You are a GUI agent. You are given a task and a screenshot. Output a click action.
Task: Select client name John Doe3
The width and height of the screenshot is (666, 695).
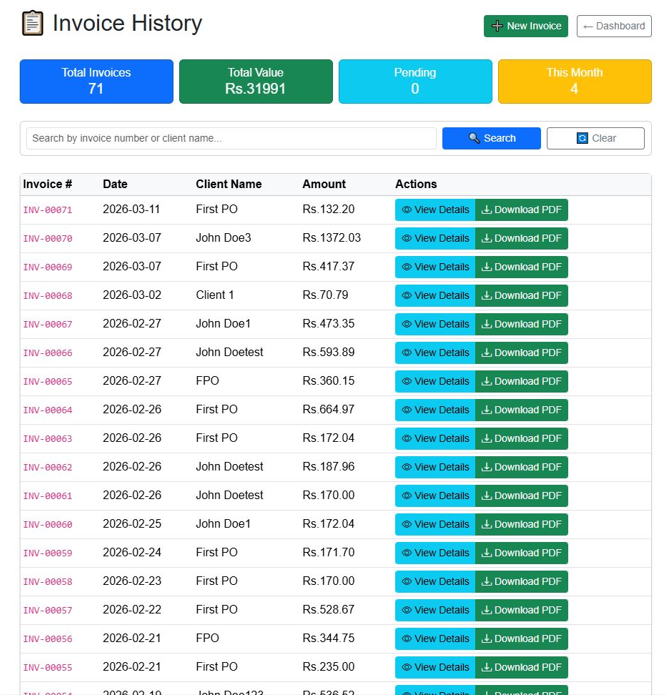(x=223, y=238)
